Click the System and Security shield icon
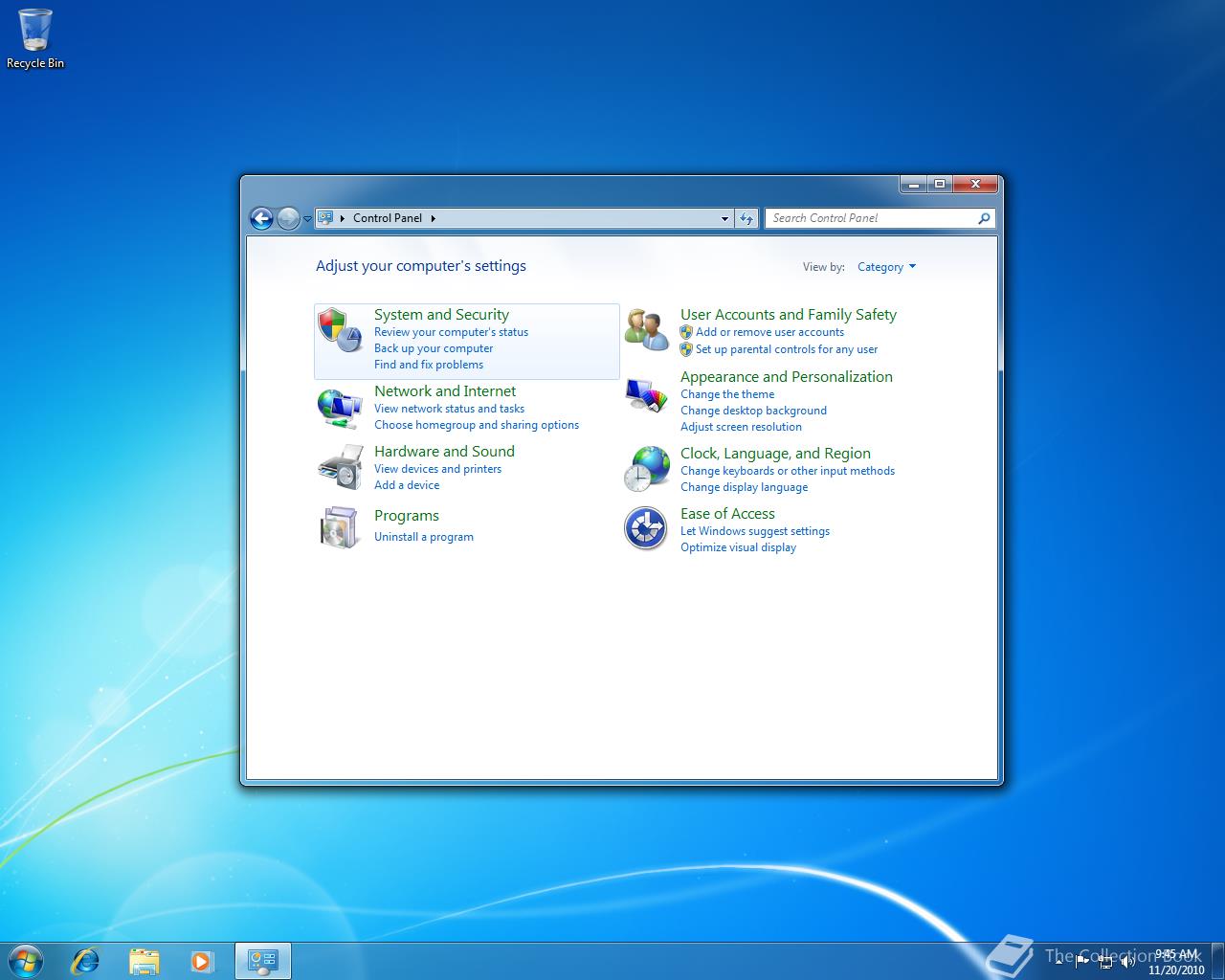The width and height of the screenshot is (1225, 980). (x=340, y=330)
